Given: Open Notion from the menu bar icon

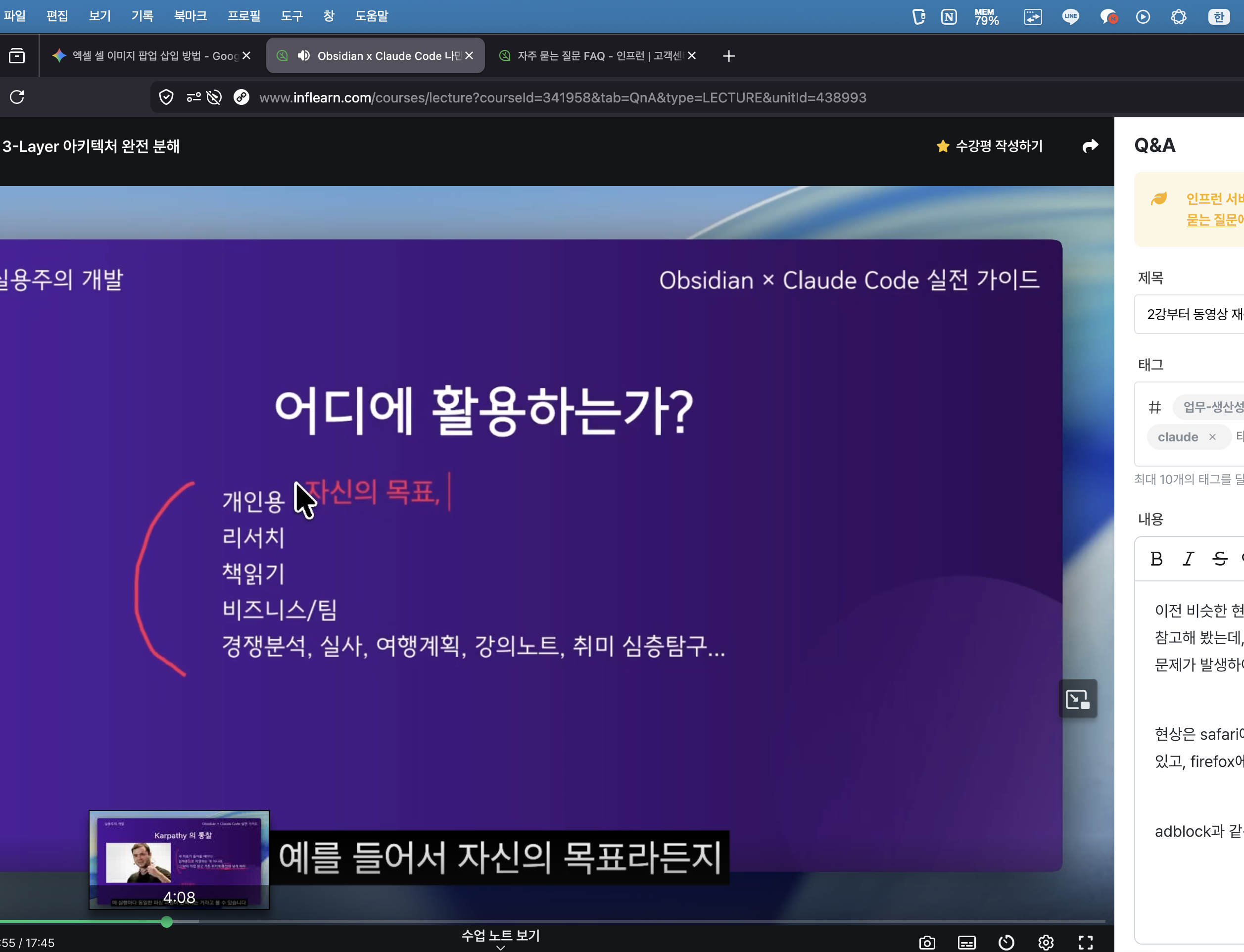Looking at the screenshot, I should pos(949,17).
